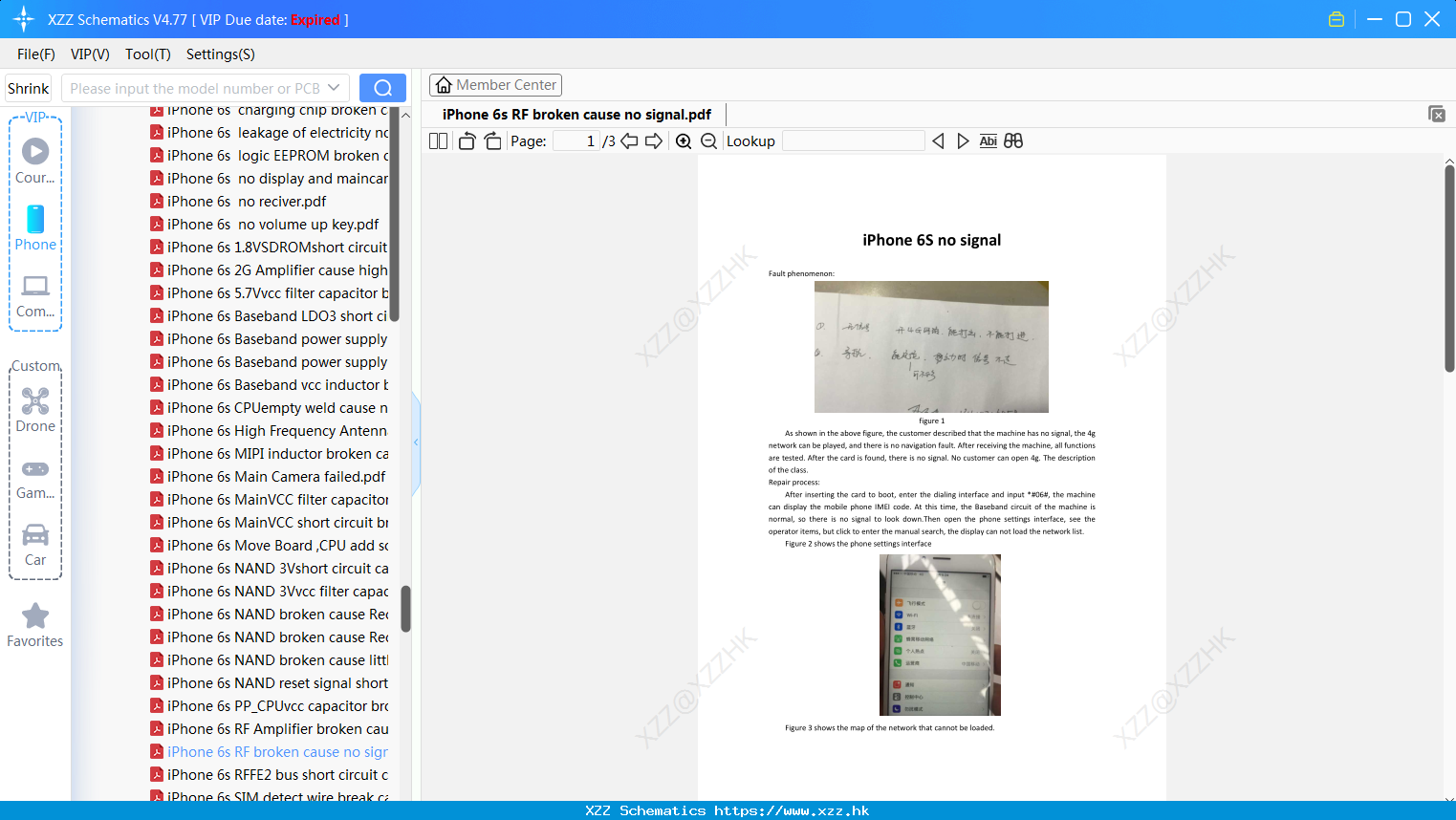Find previous lookup match triangle

point(938,140)
